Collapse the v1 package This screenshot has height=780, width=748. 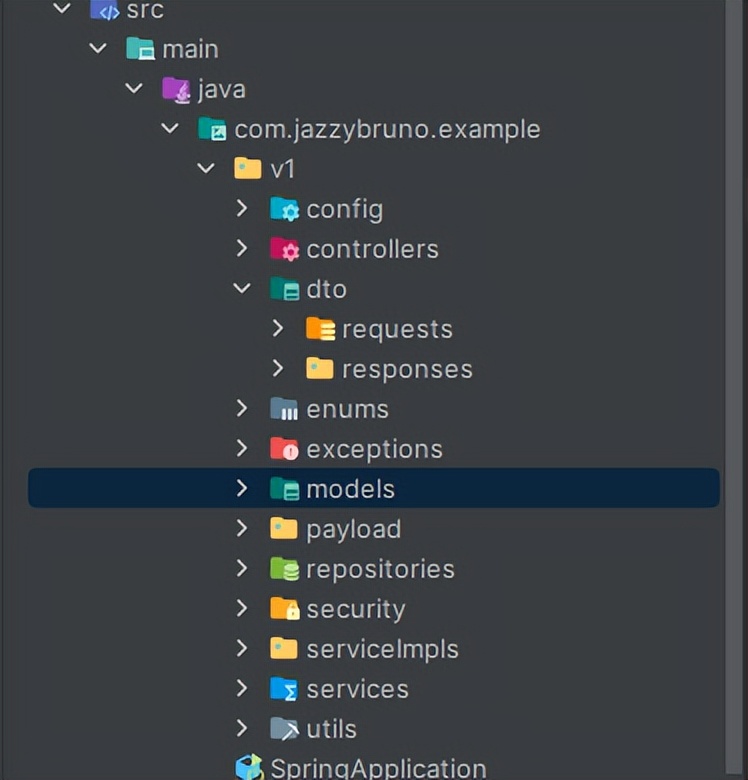(x=206, y=169)
